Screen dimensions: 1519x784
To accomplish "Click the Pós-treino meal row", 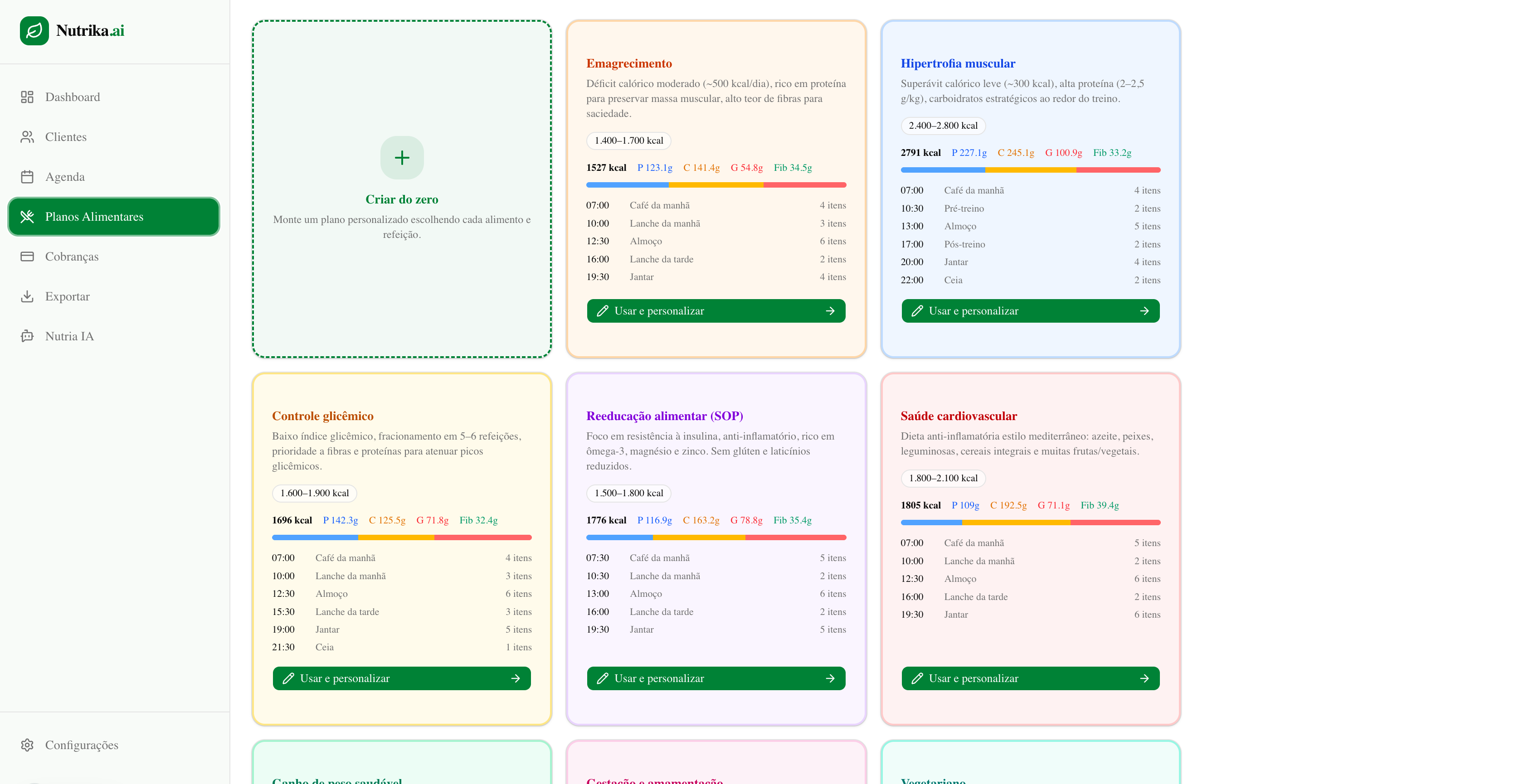I will click(x=1031, y=245).
